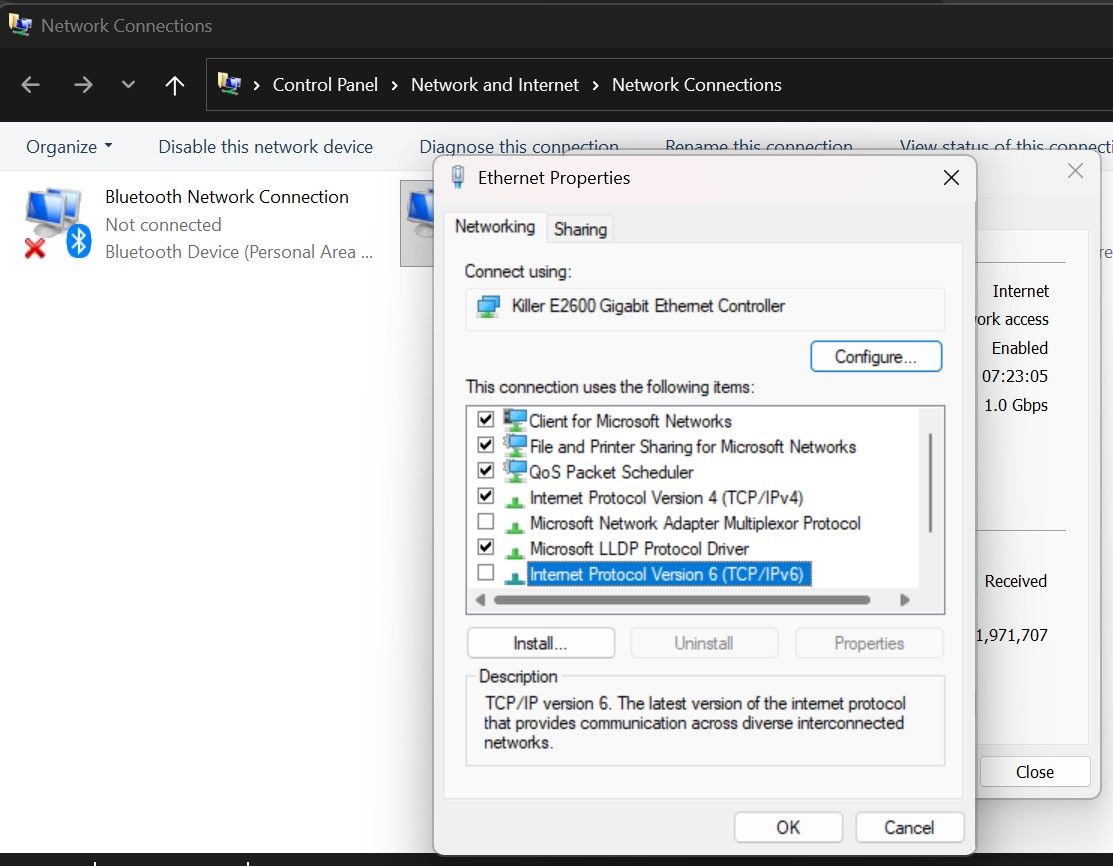Open Network and Internet breadcrumb
Screen dimensions: 1113x866
click(x=495, y=85)
